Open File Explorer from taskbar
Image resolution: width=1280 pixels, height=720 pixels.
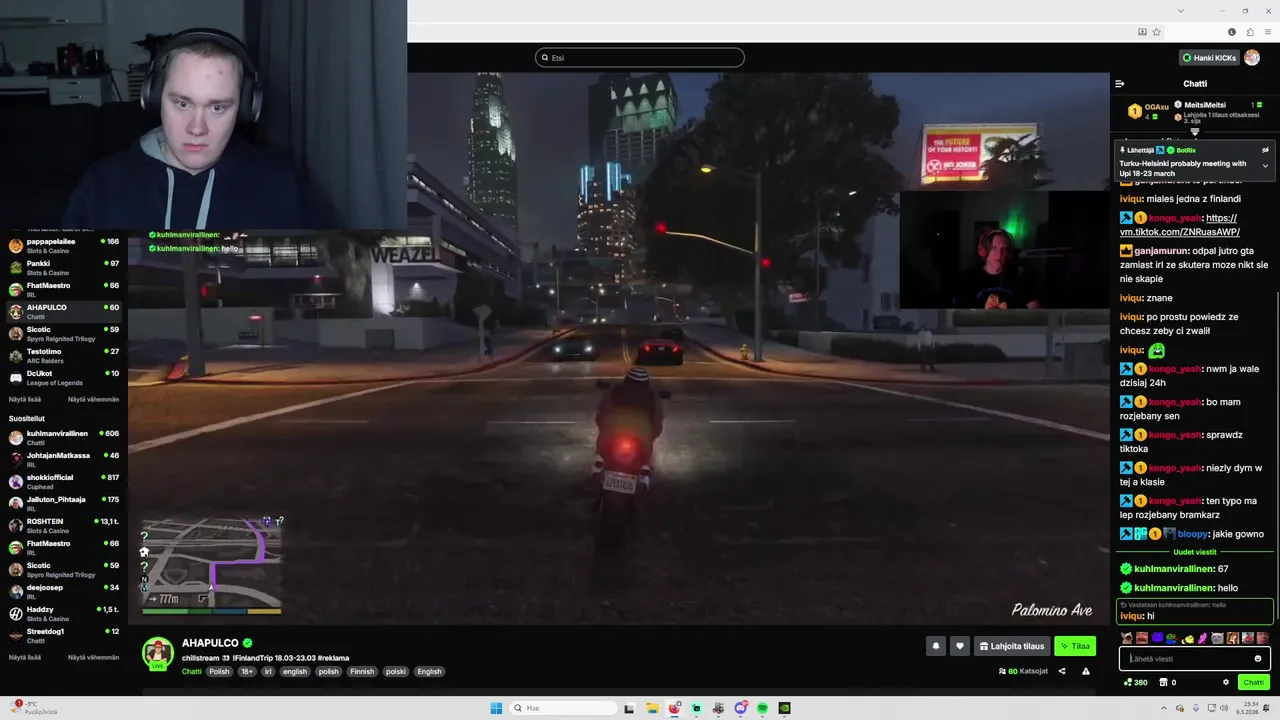tap(652, 708)
